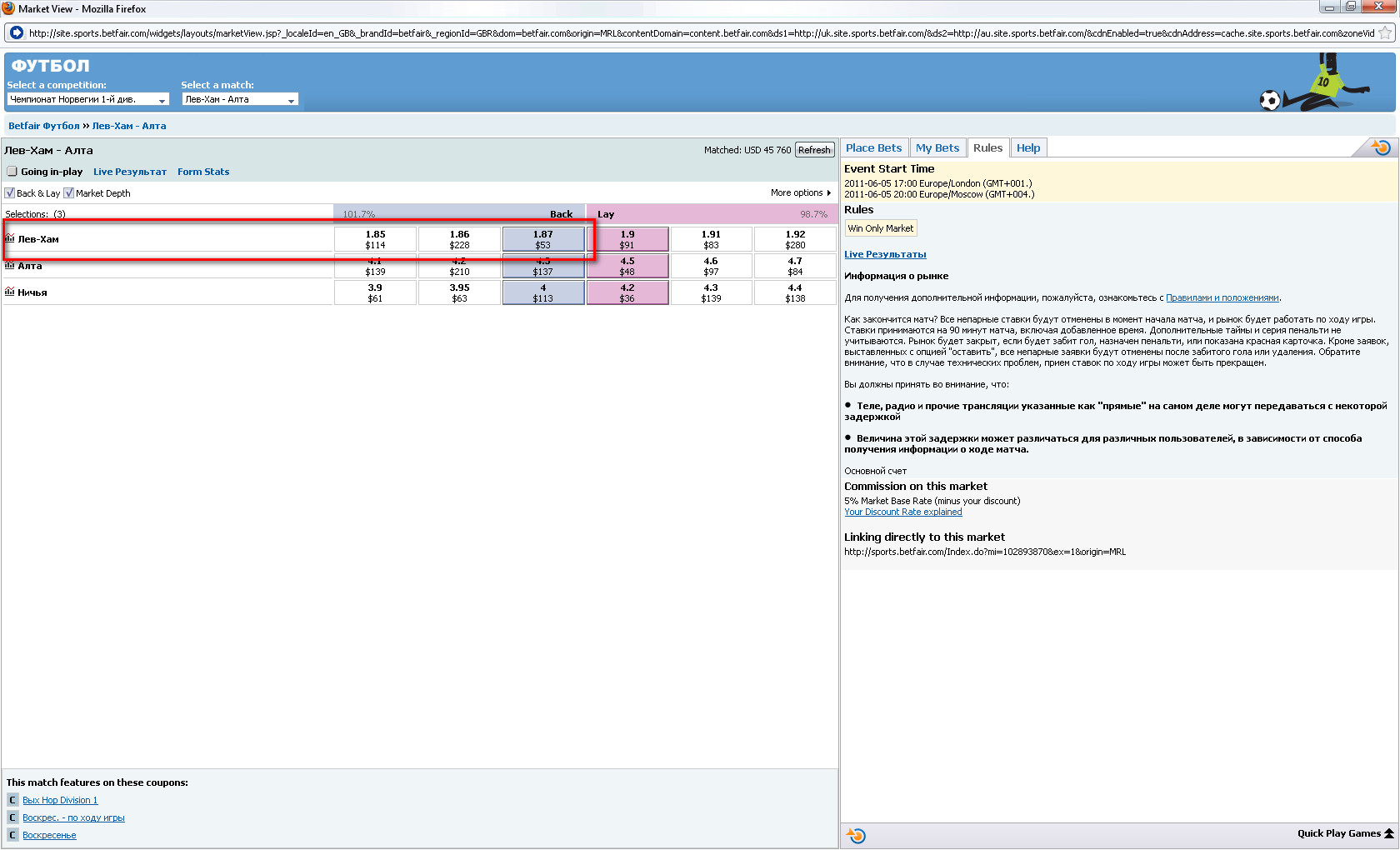Lay Лев-Хам at odds 1.92
Viewport: 1400px width, 850px height.
click(795, 239)
